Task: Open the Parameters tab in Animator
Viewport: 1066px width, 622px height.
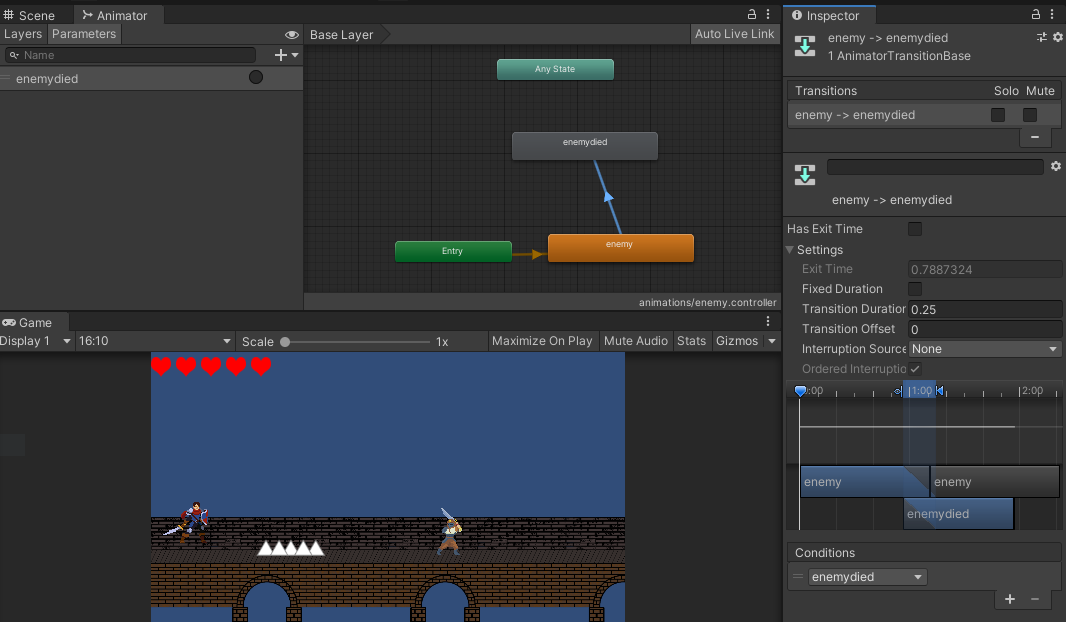Action: click(84, 34)
